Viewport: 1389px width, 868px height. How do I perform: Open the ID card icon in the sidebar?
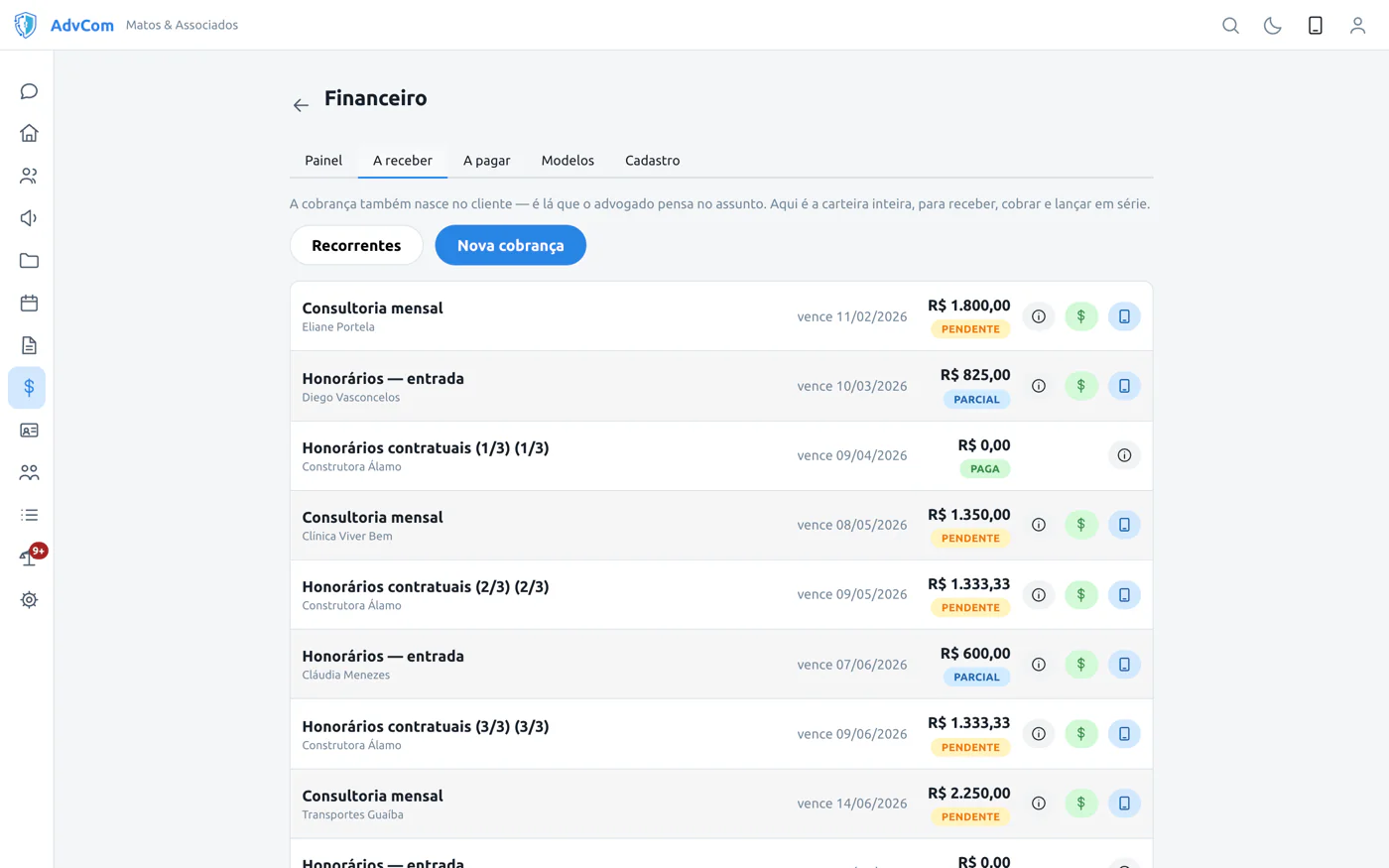point(29,431)
